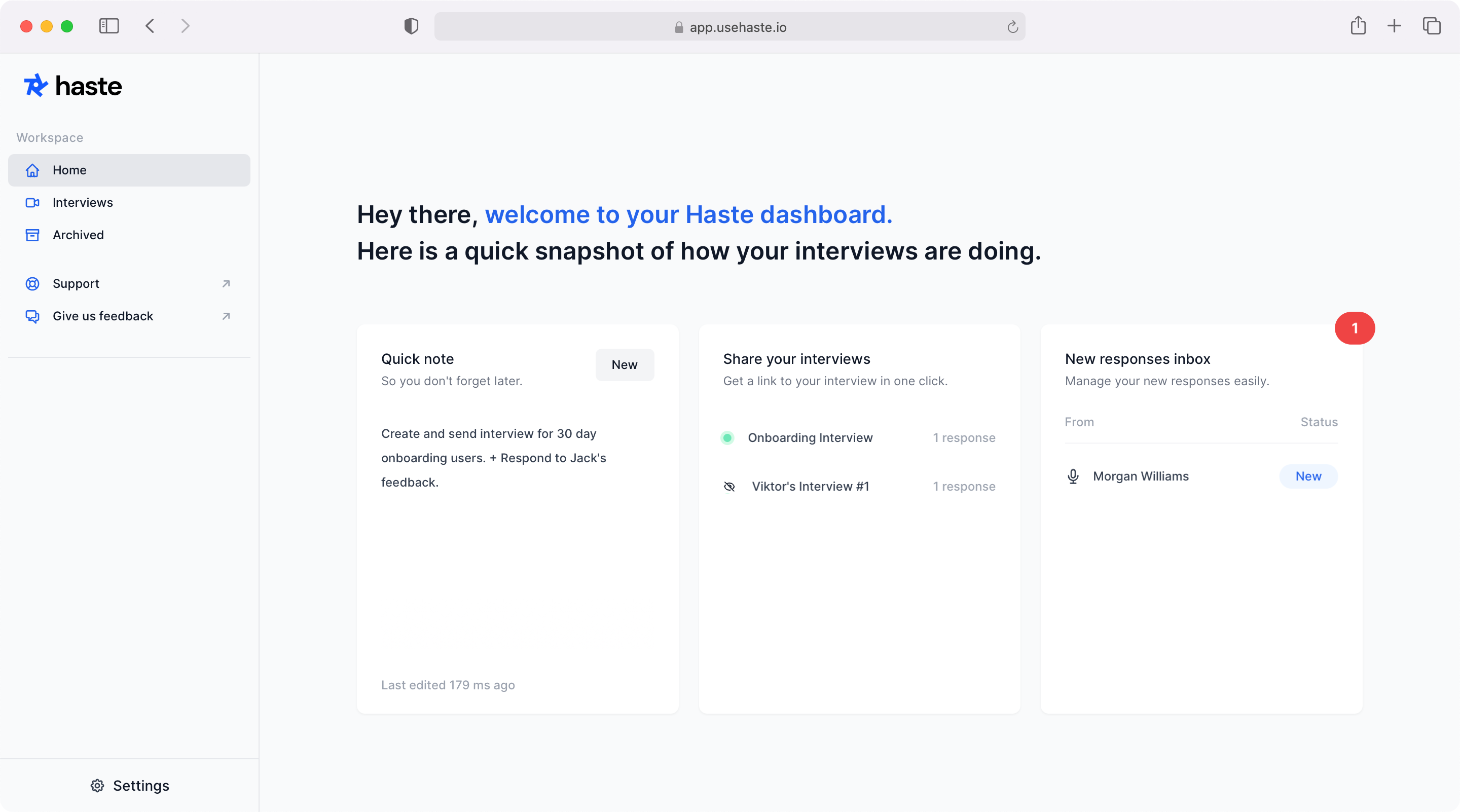Toggle the Safari shield privacy icon
1460x812 pixels.
coord(411,26)
